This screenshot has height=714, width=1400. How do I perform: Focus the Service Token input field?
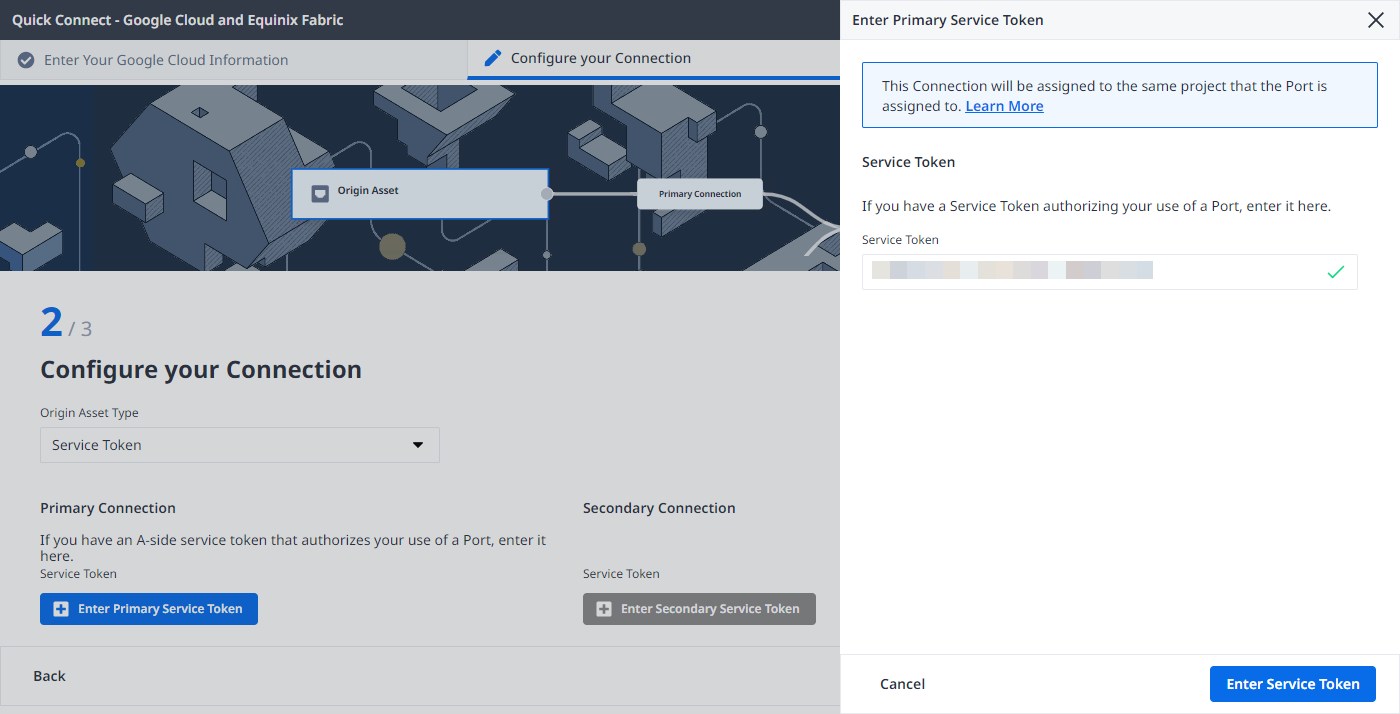coord(1110,271)
